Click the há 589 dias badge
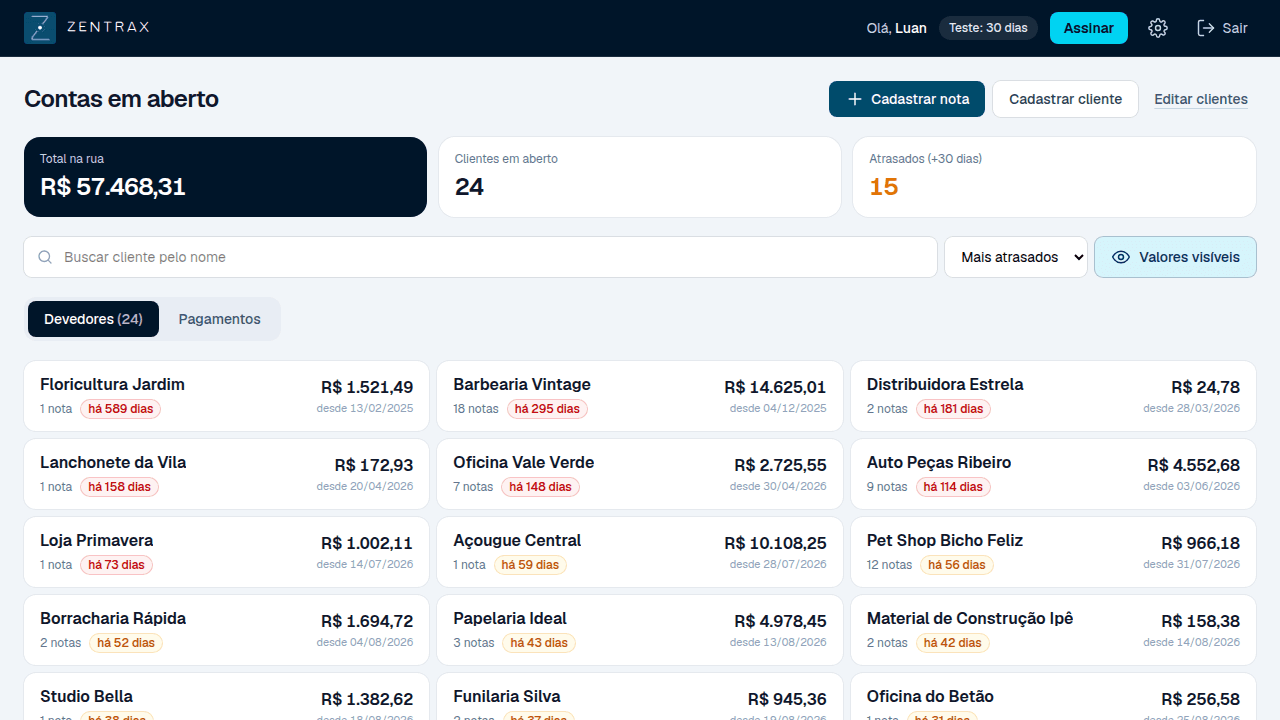Image resolution: width=1280 pixels, height=720 pixels. click(121, 409)
